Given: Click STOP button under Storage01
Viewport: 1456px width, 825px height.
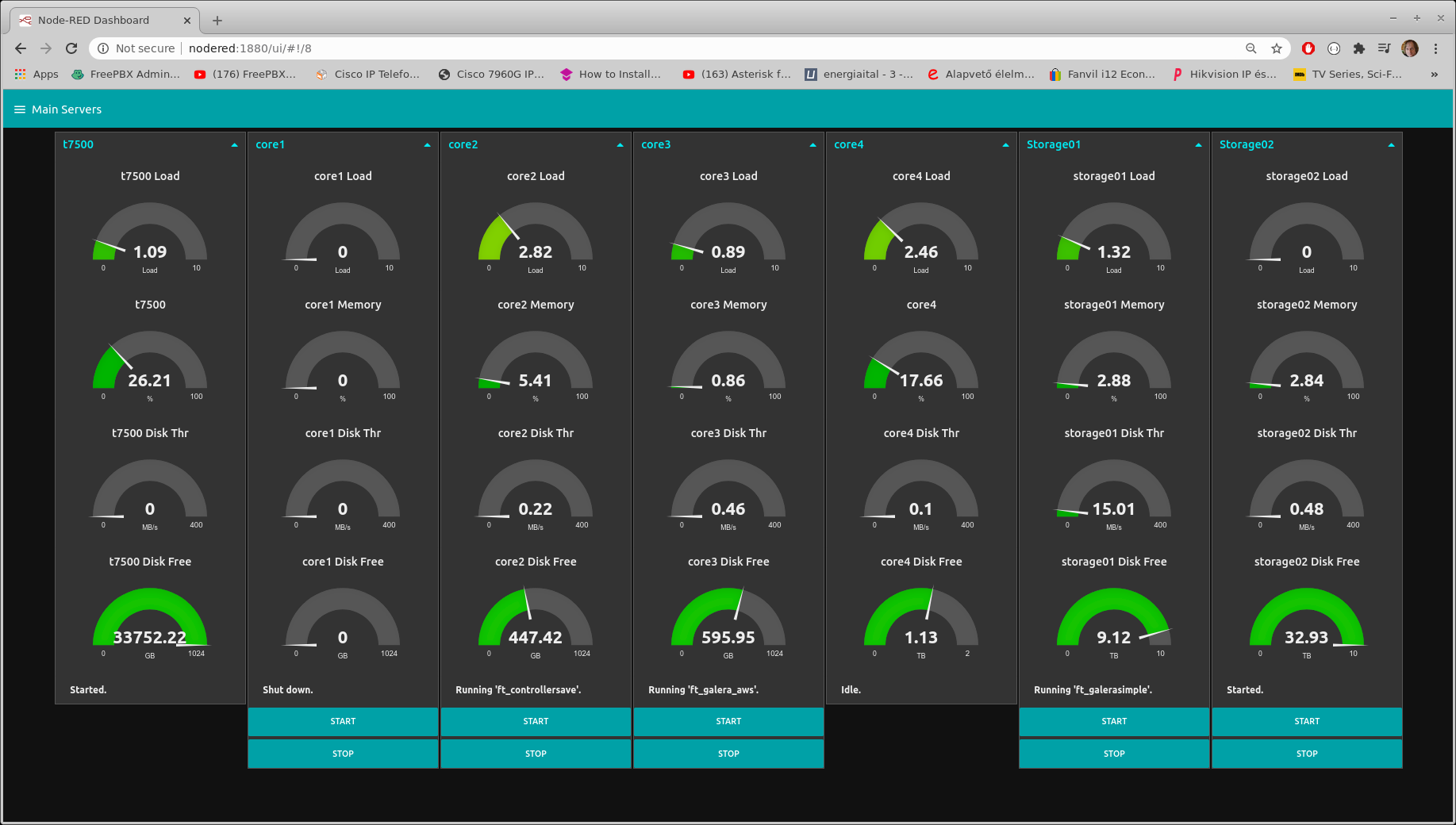Looking at the screenshot, I should coord(1114,754).
